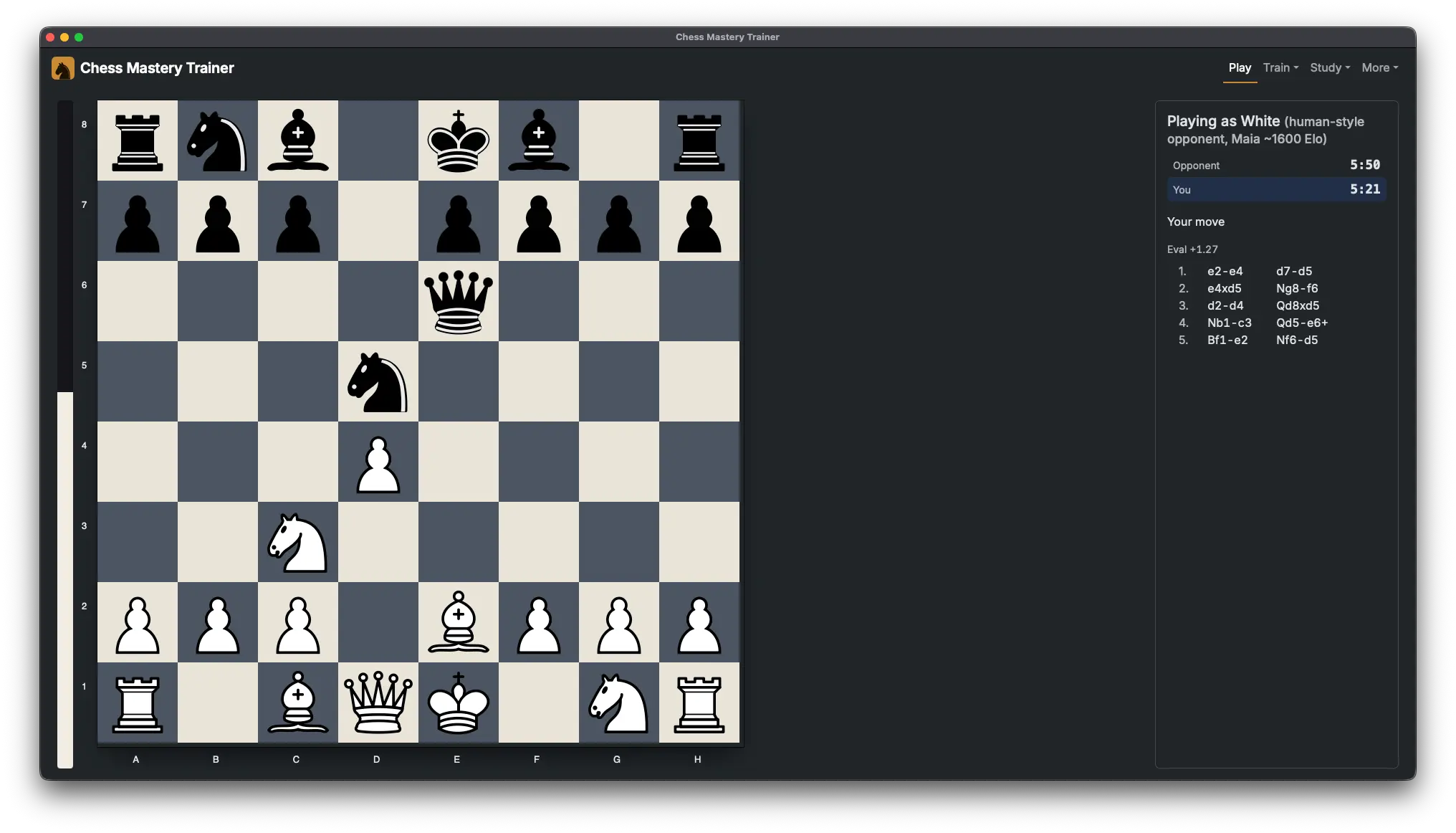The image size is (1456, 833).
Task: Click the Opponent clock row
Action: pos(1276,165)
